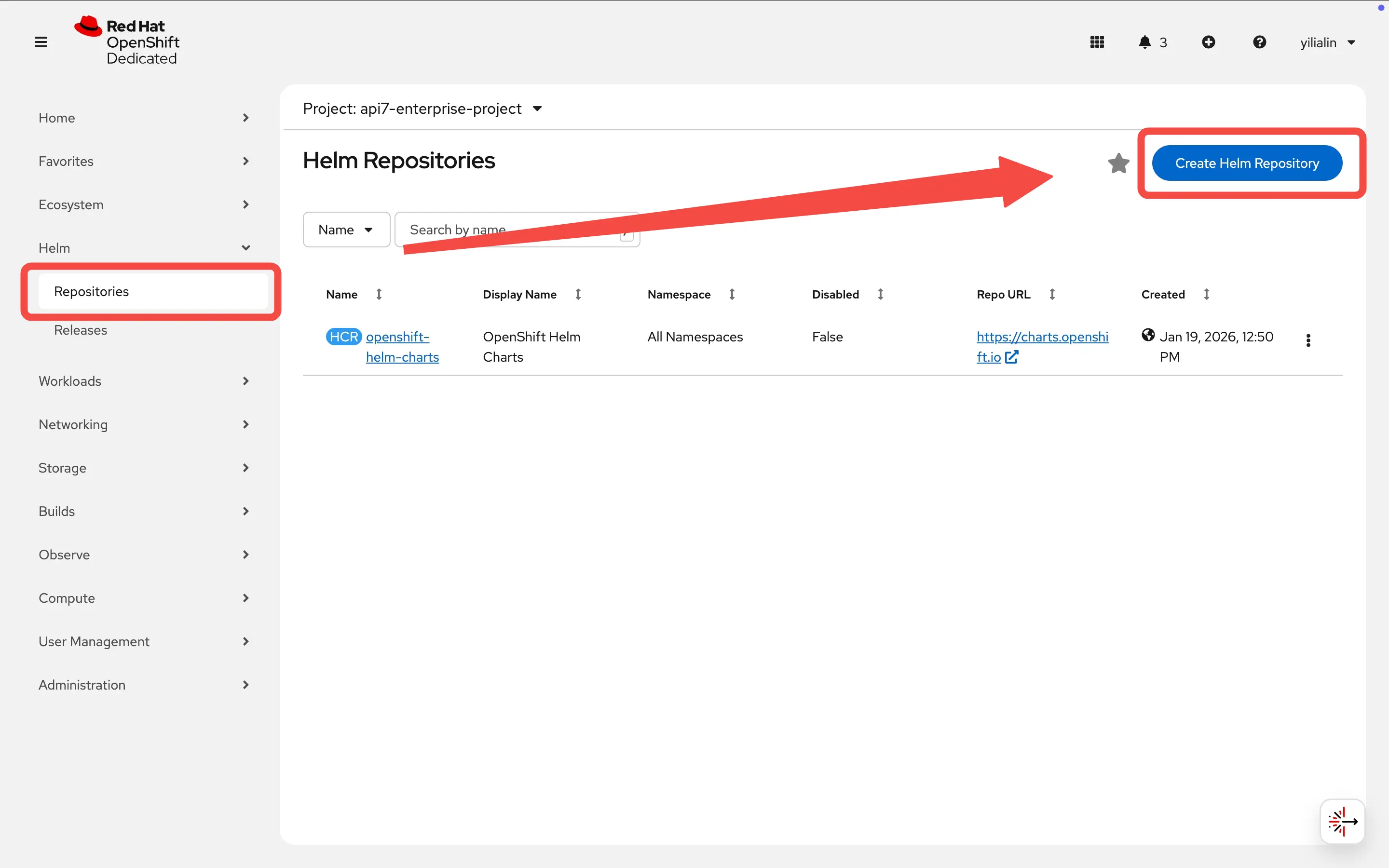1389x868 pixels.
Task: Switch to the Releases tab
Action: click(81, 329)
